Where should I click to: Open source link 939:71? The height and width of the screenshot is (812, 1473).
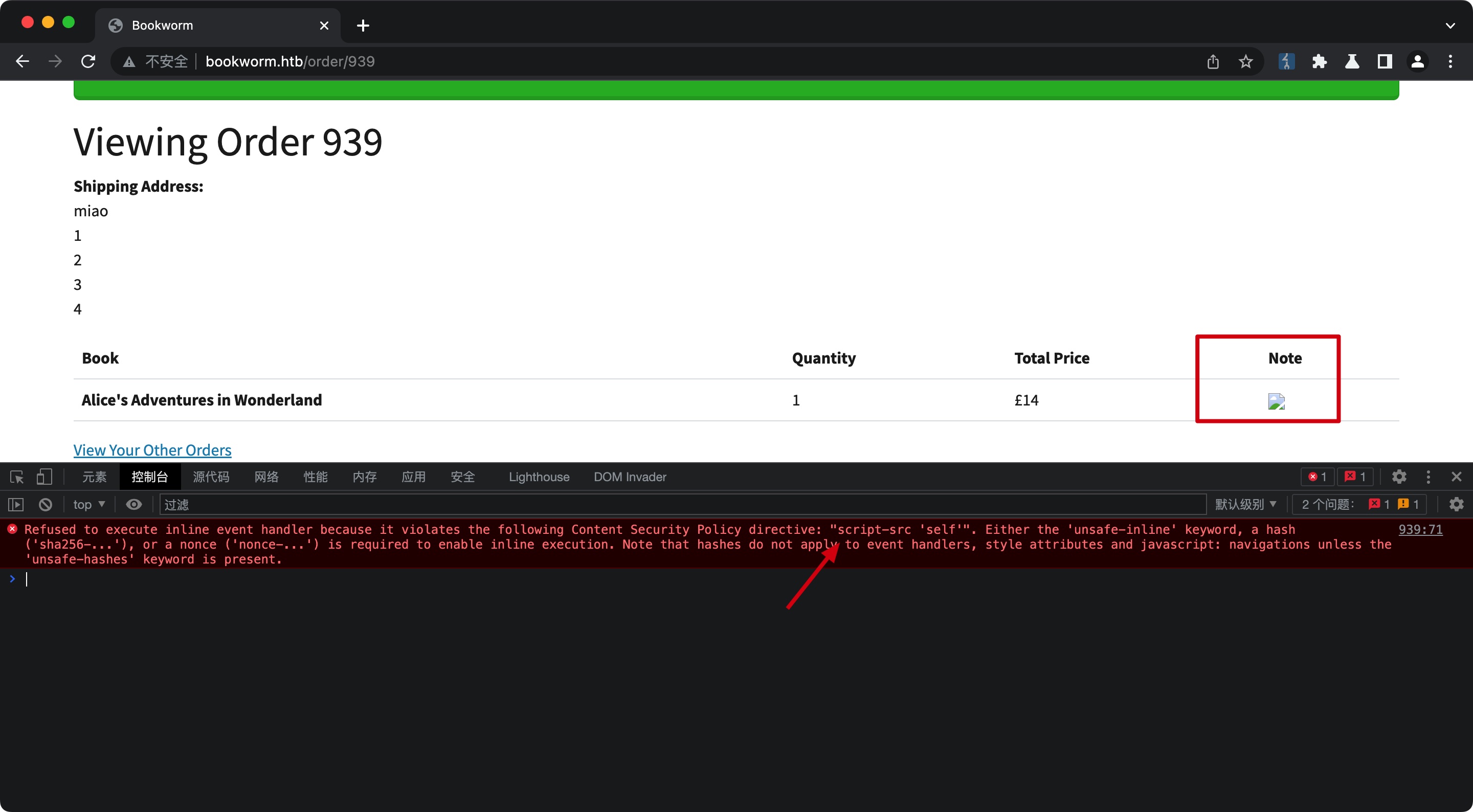click(x=1420, y=529)
